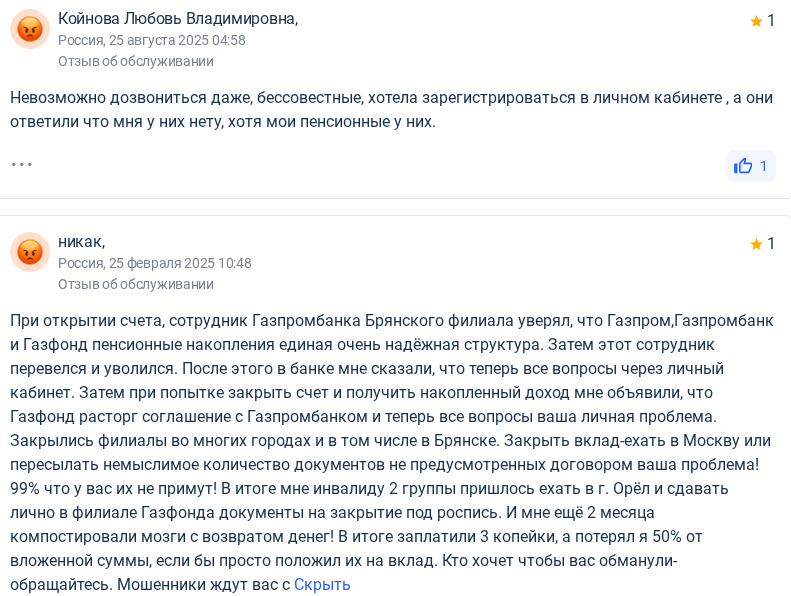Open the profile of Койнова Любовь Владимировна
Screen dimensions: 791x596
click(x=178, y=18)
